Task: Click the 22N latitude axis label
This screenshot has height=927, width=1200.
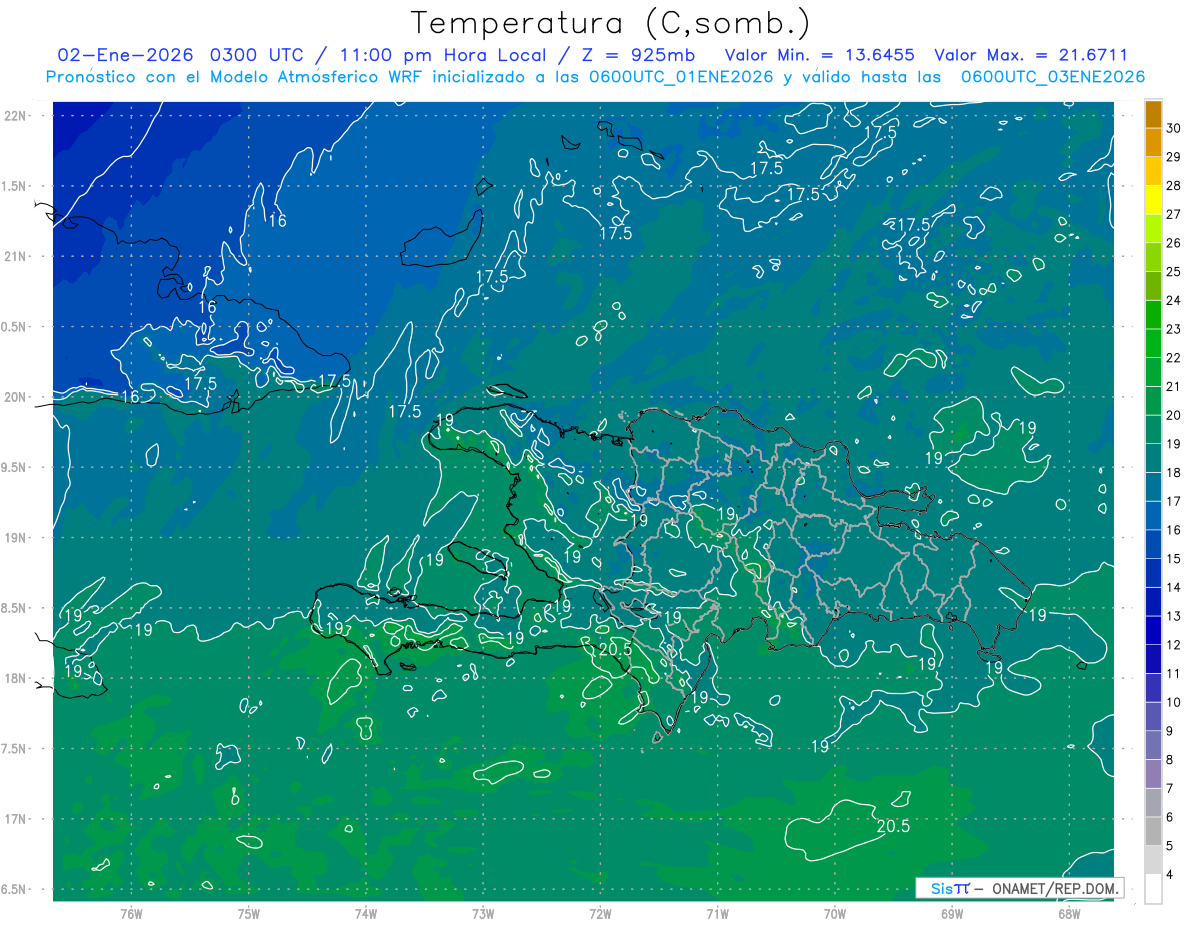Action: pyautogui.click(x=17, y=116)
